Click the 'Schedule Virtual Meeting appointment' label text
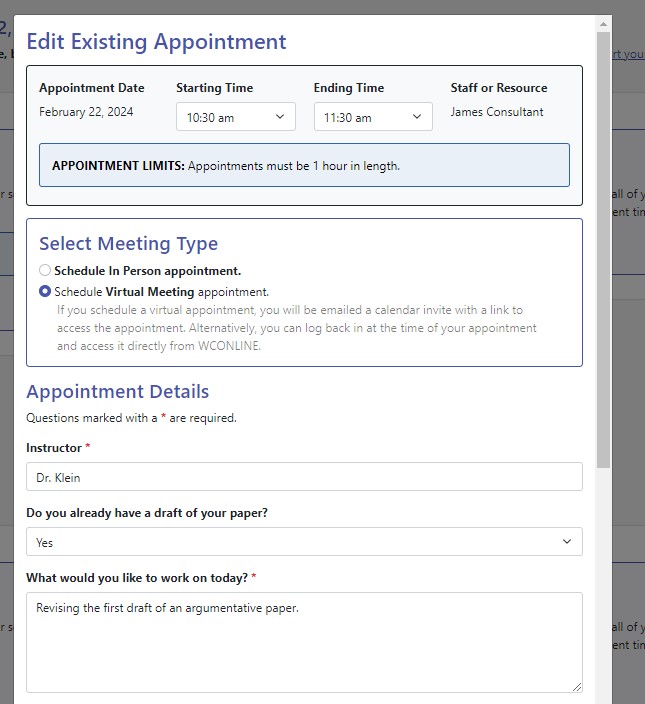The width and height of the screenshot is (645, 704). [161, 292]
